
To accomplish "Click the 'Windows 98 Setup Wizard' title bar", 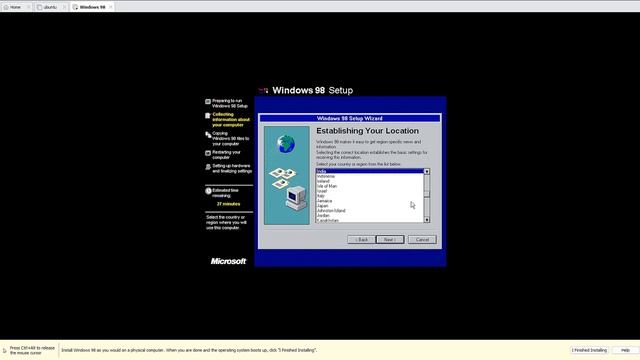I will [x=350, y=118].
